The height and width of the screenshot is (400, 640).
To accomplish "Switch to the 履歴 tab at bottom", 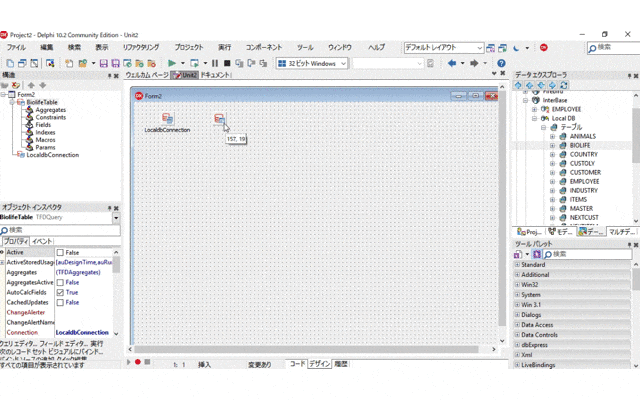I will click(341, 364).
